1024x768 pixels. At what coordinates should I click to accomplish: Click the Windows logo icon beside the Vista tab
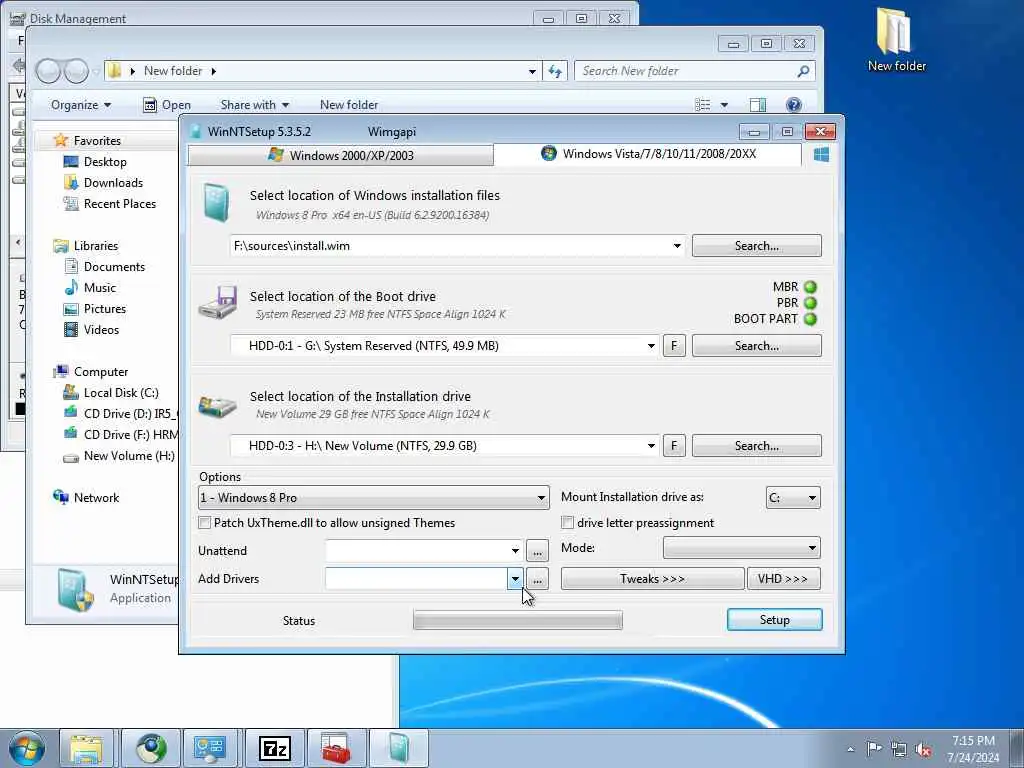pyautogui.click(x=822, y=154)
